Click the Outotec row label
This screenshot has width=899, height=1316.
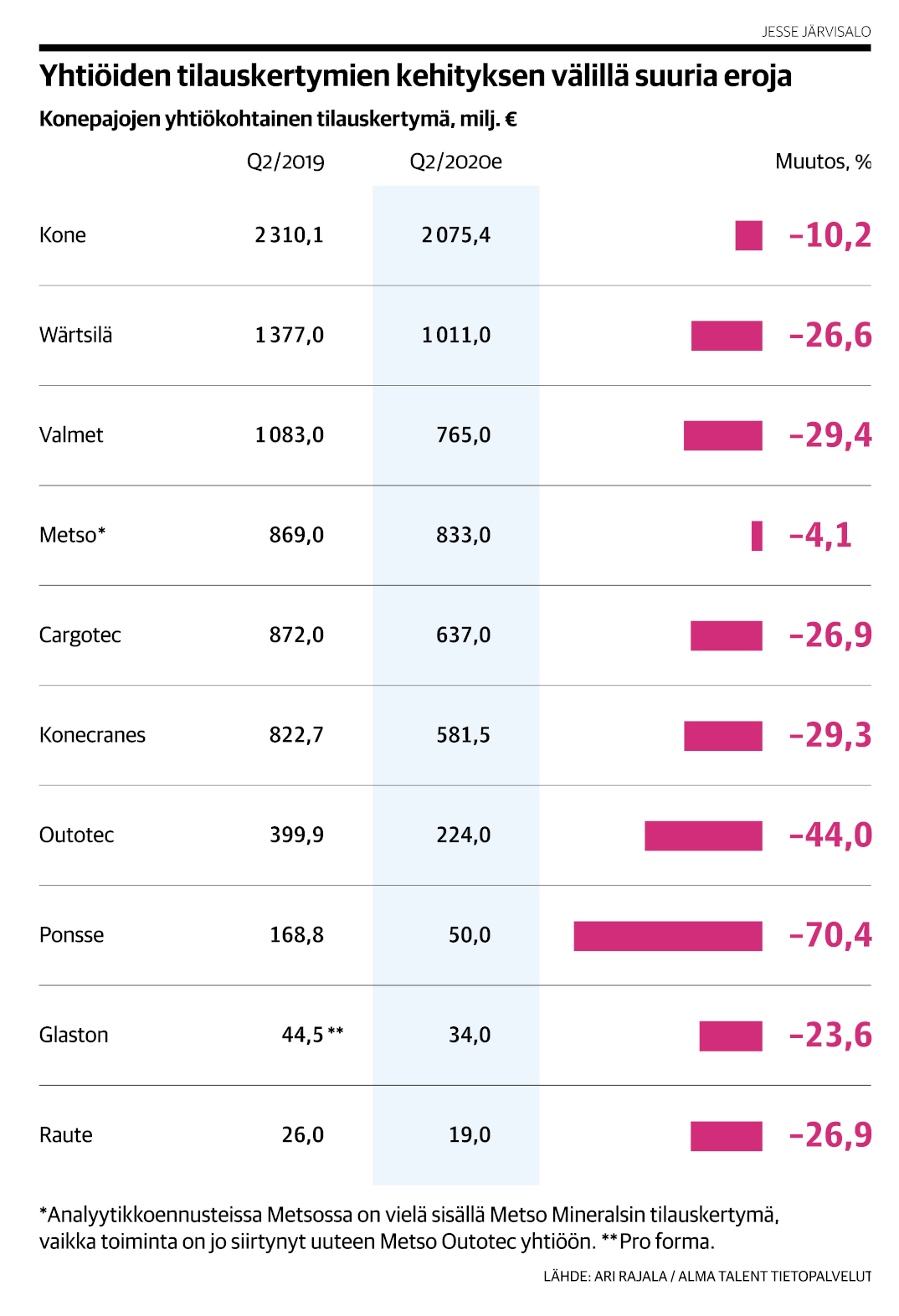click(76, 835)
